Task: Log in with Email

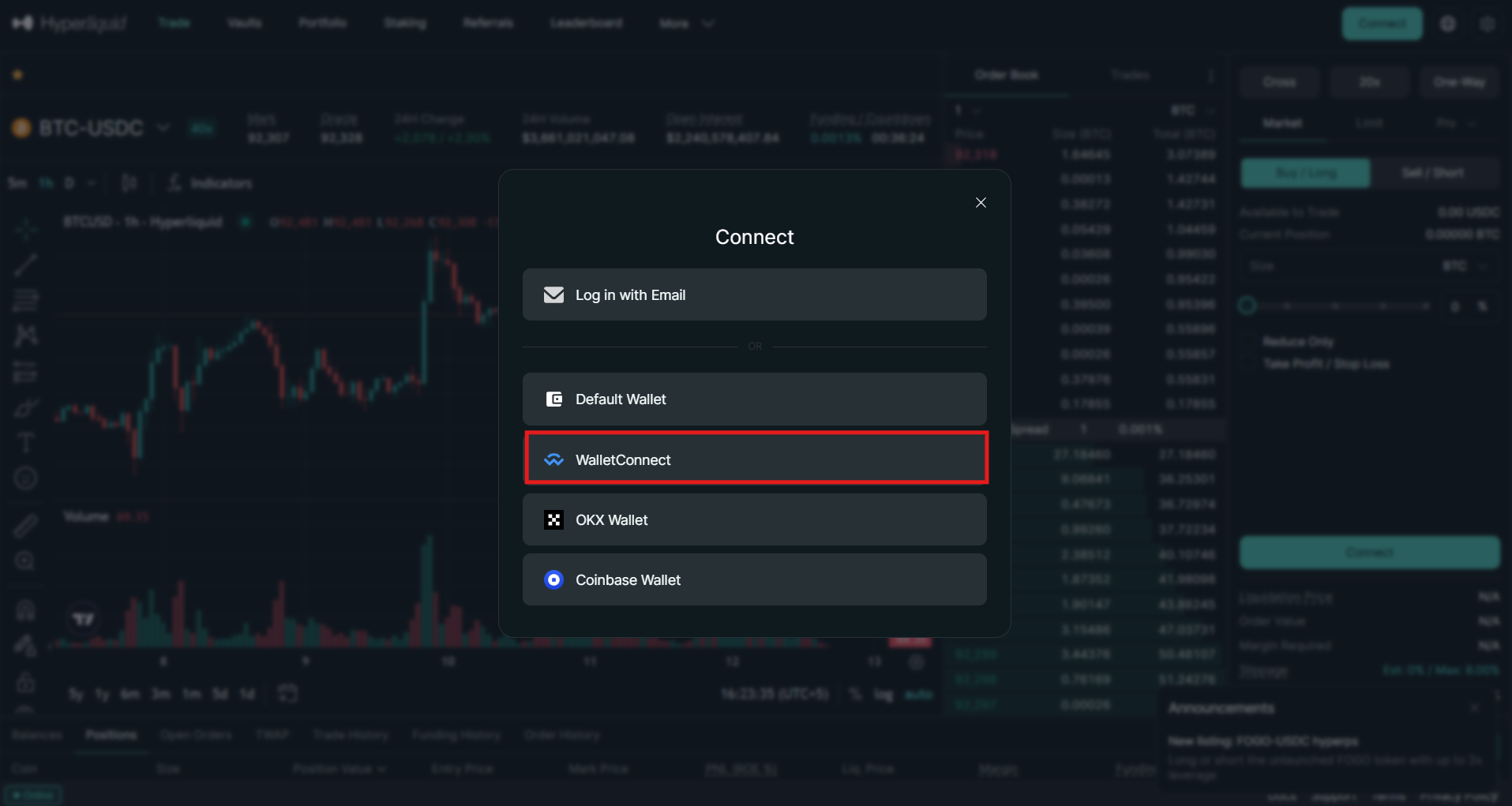Action: pos(754,294)
